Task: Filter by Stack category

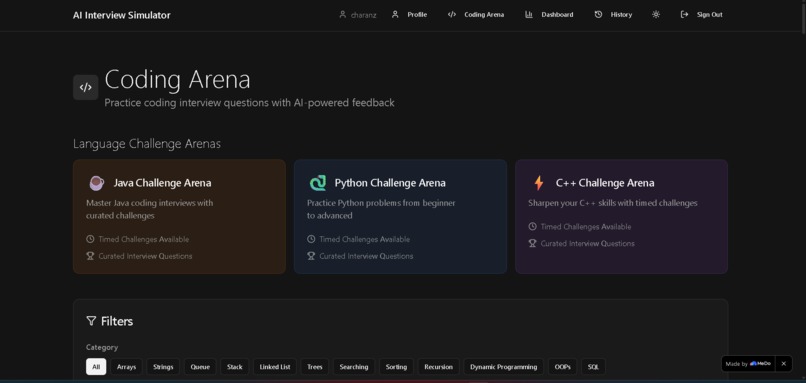Action: tap(235, 367)
